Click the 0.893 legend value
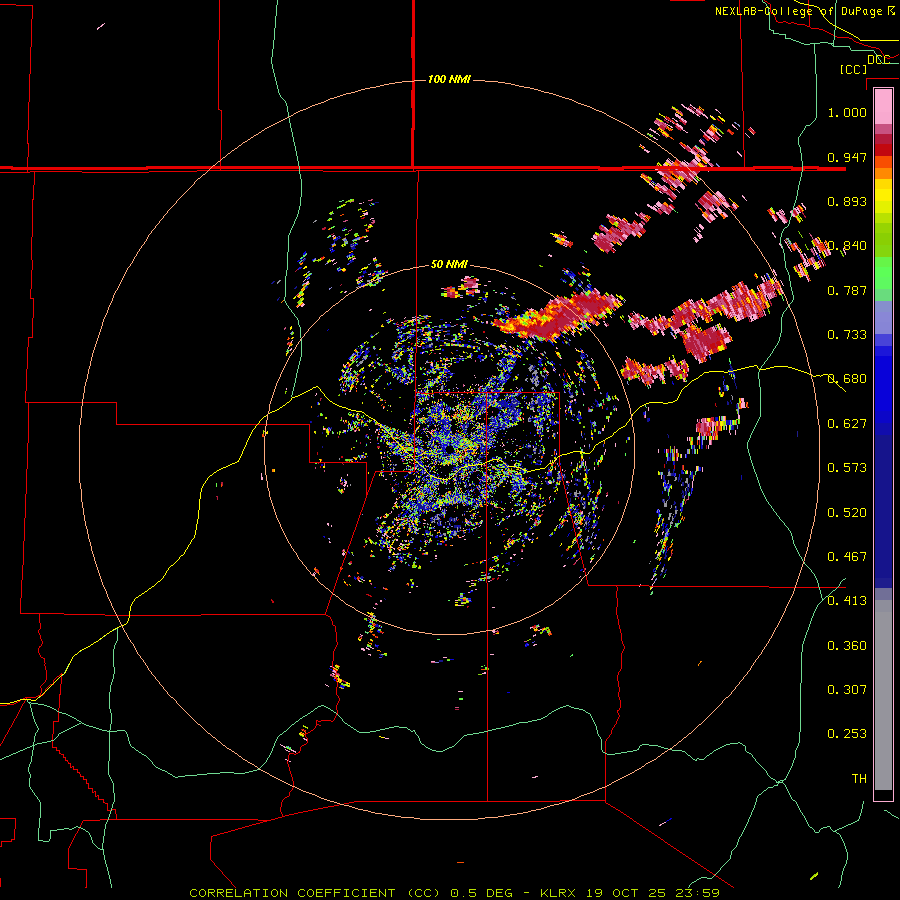Image resolution: width=900 pixels, height=900 pixels. (847, 201)
